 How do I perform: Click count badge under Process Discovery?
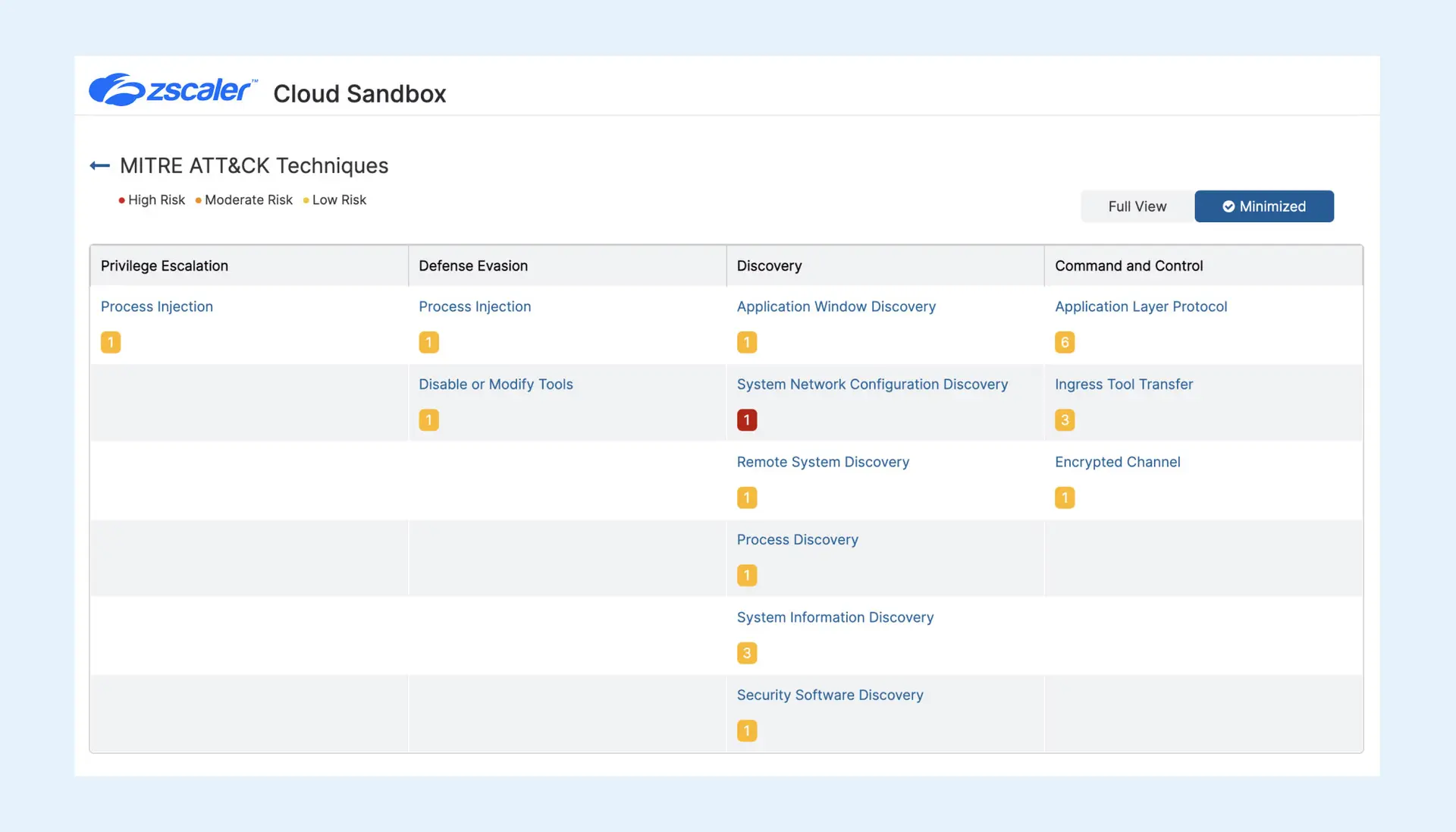(x=747, y=576)
